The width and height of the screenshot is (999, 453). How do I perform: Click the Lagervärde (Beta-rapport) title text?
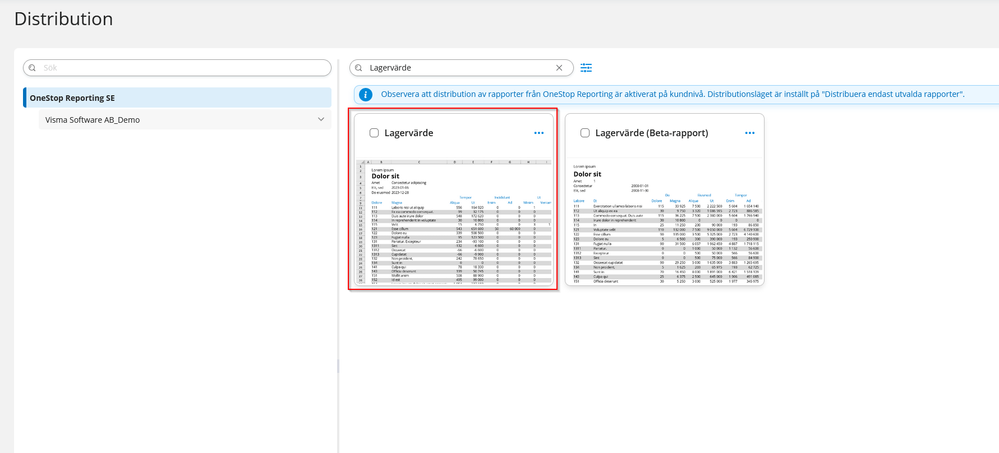click(651, 133)
